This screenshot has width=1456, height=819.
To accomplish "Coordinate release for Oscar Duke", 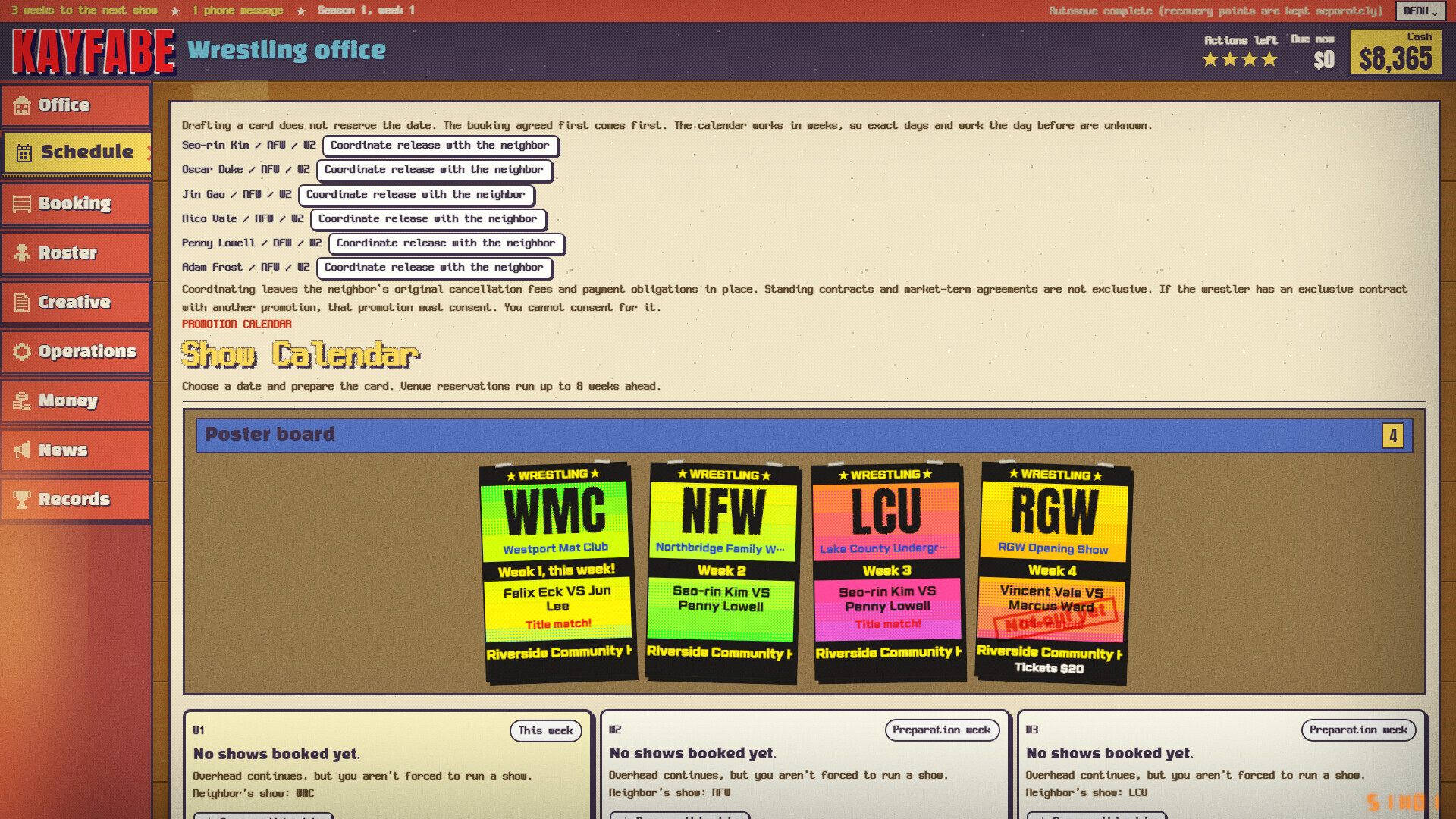I will click(434, 170).
